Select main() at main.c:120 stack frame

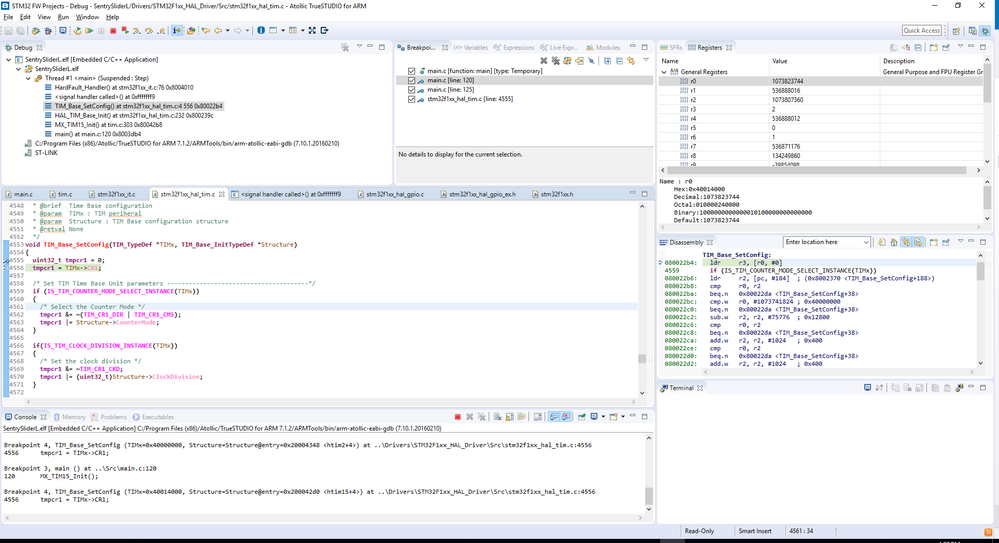coord(97,134)
